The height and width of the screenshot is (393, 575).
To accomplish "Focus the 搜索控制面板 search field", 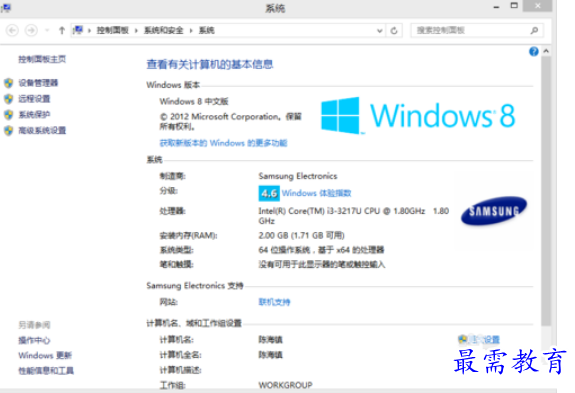I will click(477, 30).
